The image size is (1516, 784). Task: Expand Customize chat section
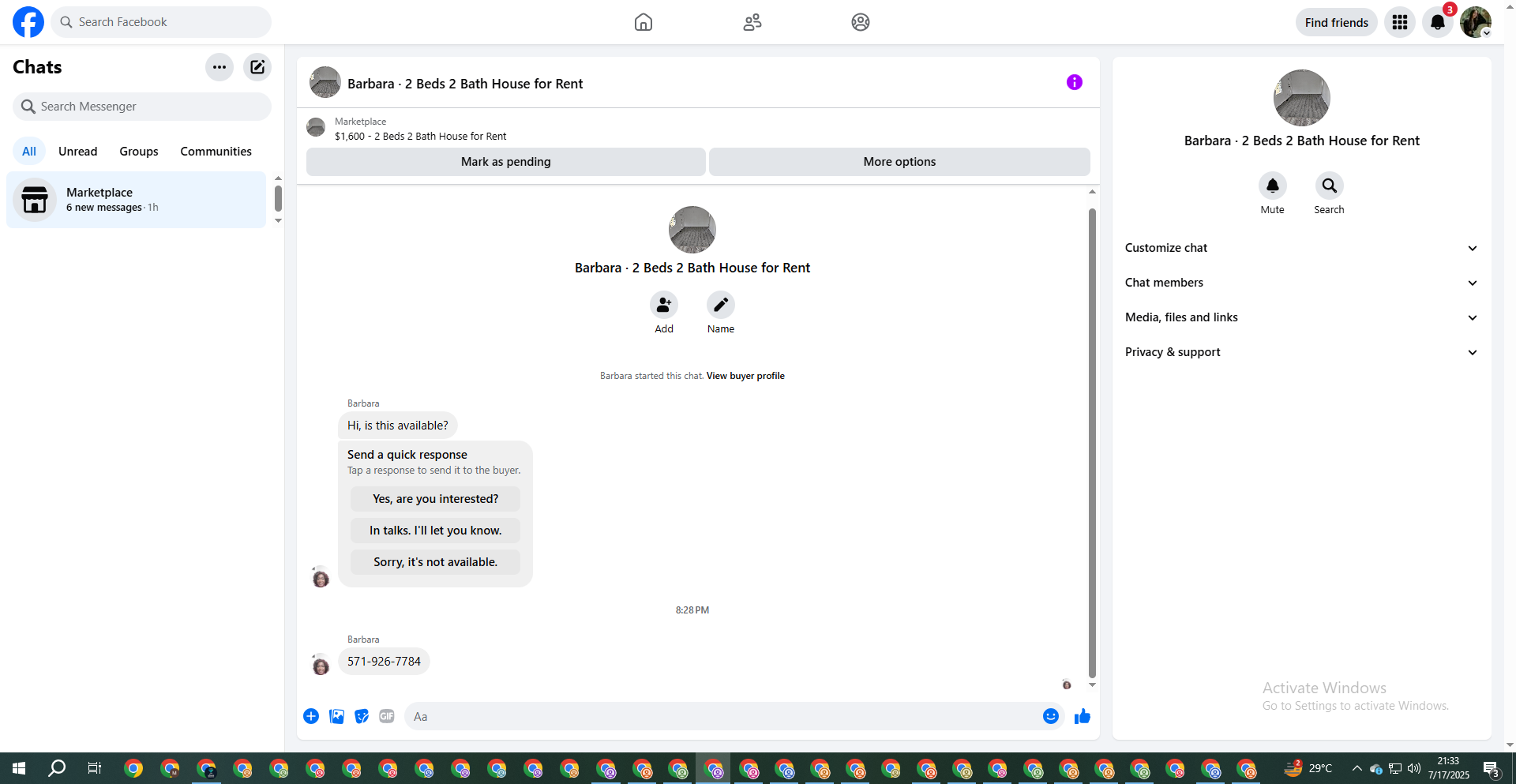(1302, 248)
